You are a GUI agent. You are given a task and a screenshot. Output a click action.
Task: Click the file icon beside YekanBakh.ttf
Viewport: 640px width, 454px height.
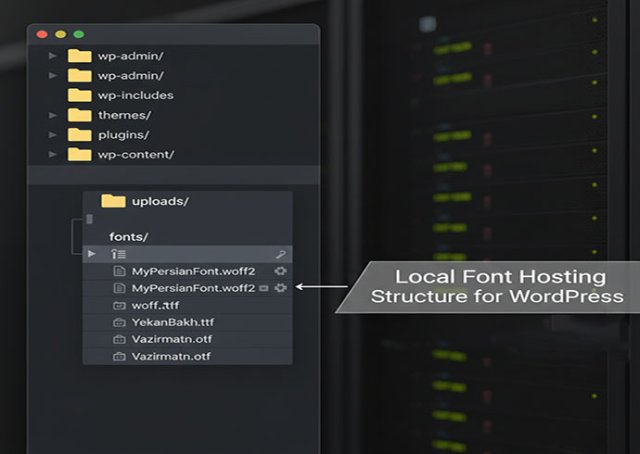tap(119, 322)
